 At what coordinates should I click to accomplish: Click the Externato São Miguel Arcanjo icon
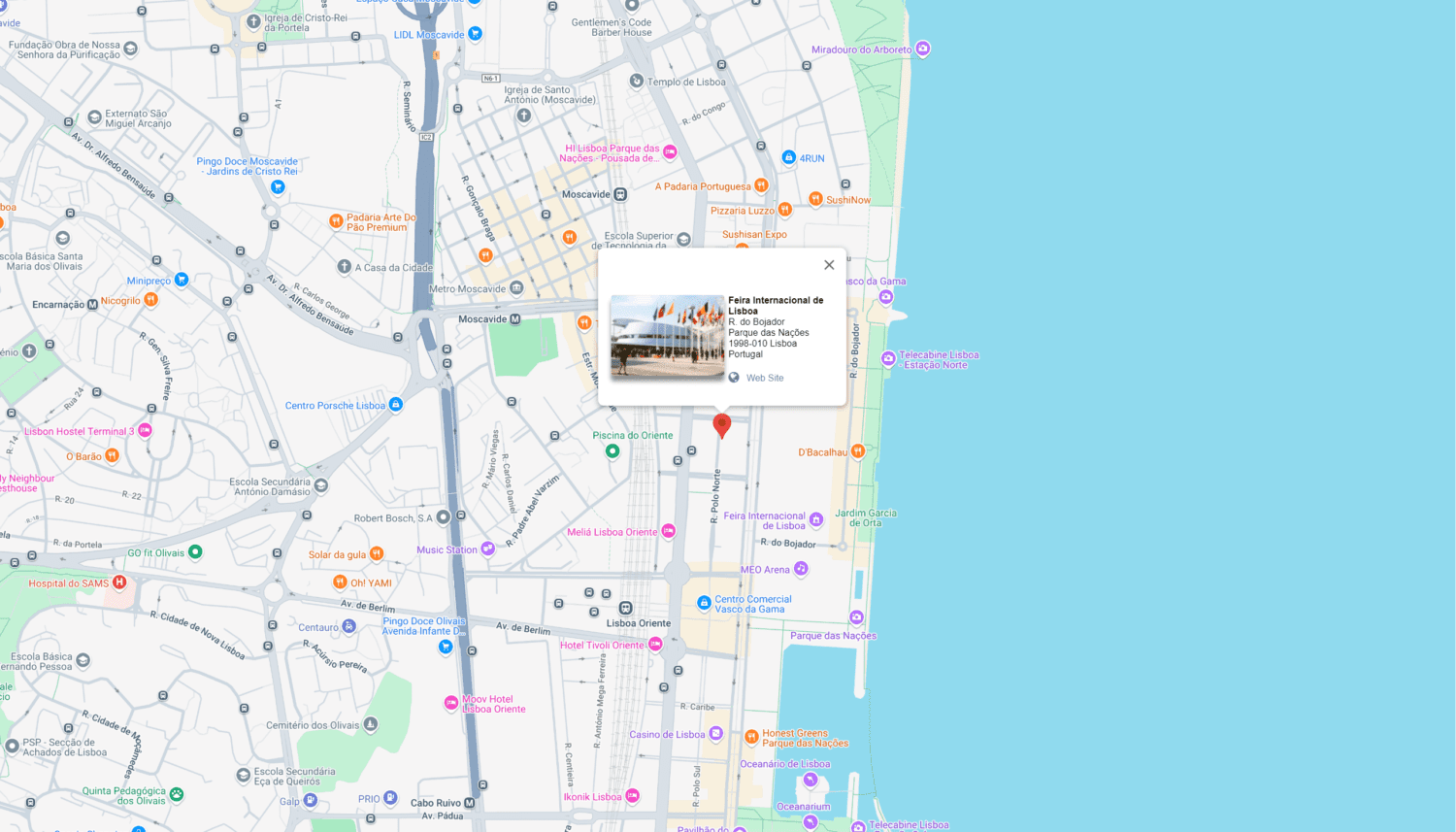click(95, 117)
